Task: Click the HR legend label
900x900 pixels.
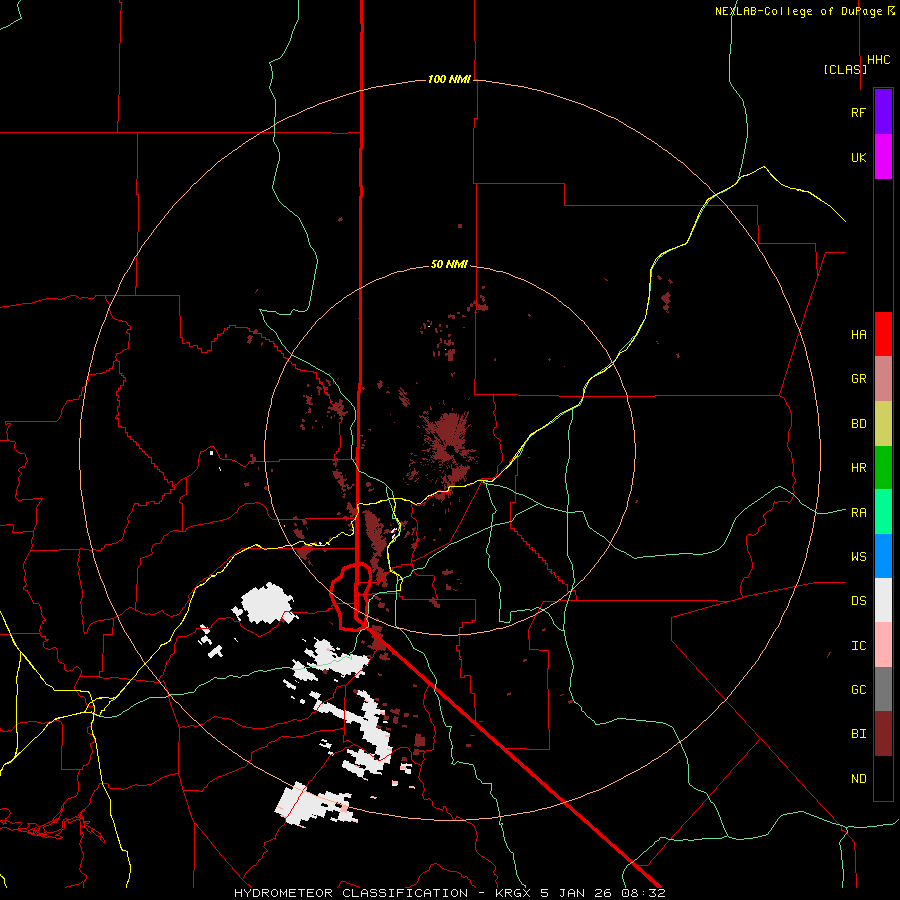Action: [x=859, y=468]
